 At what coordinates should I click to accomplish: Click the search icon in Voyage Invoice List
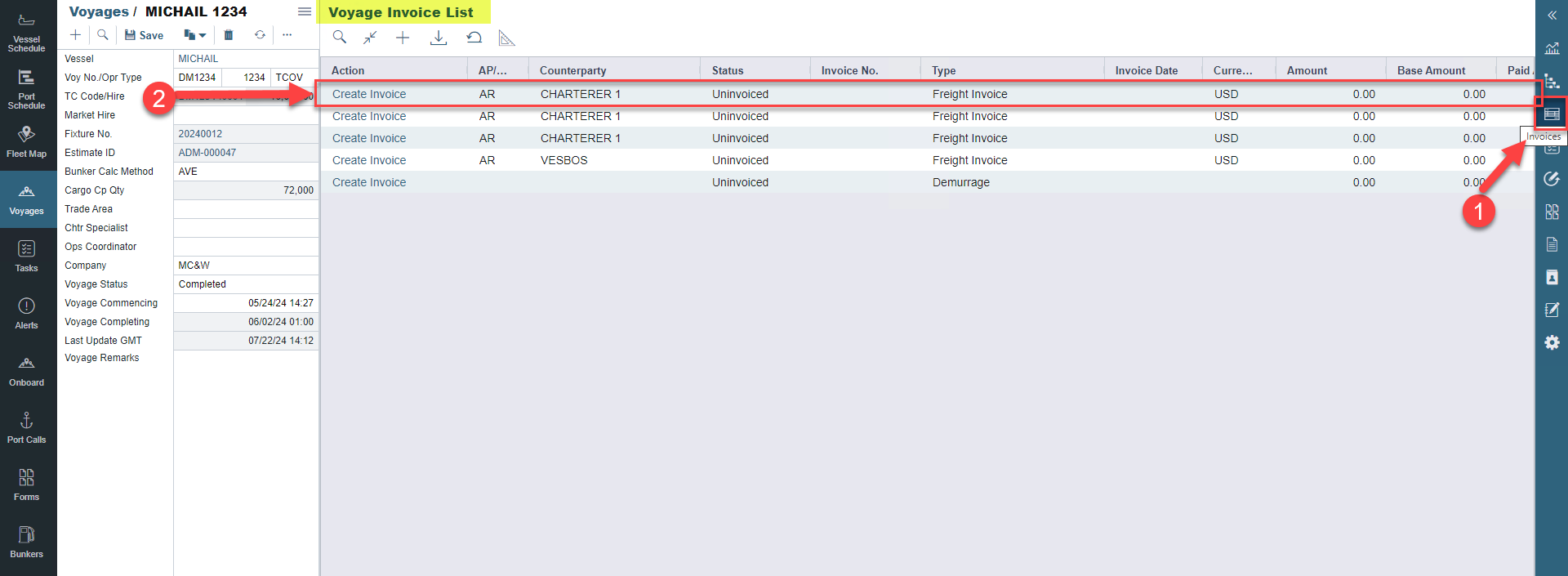[x=340, y=38]
